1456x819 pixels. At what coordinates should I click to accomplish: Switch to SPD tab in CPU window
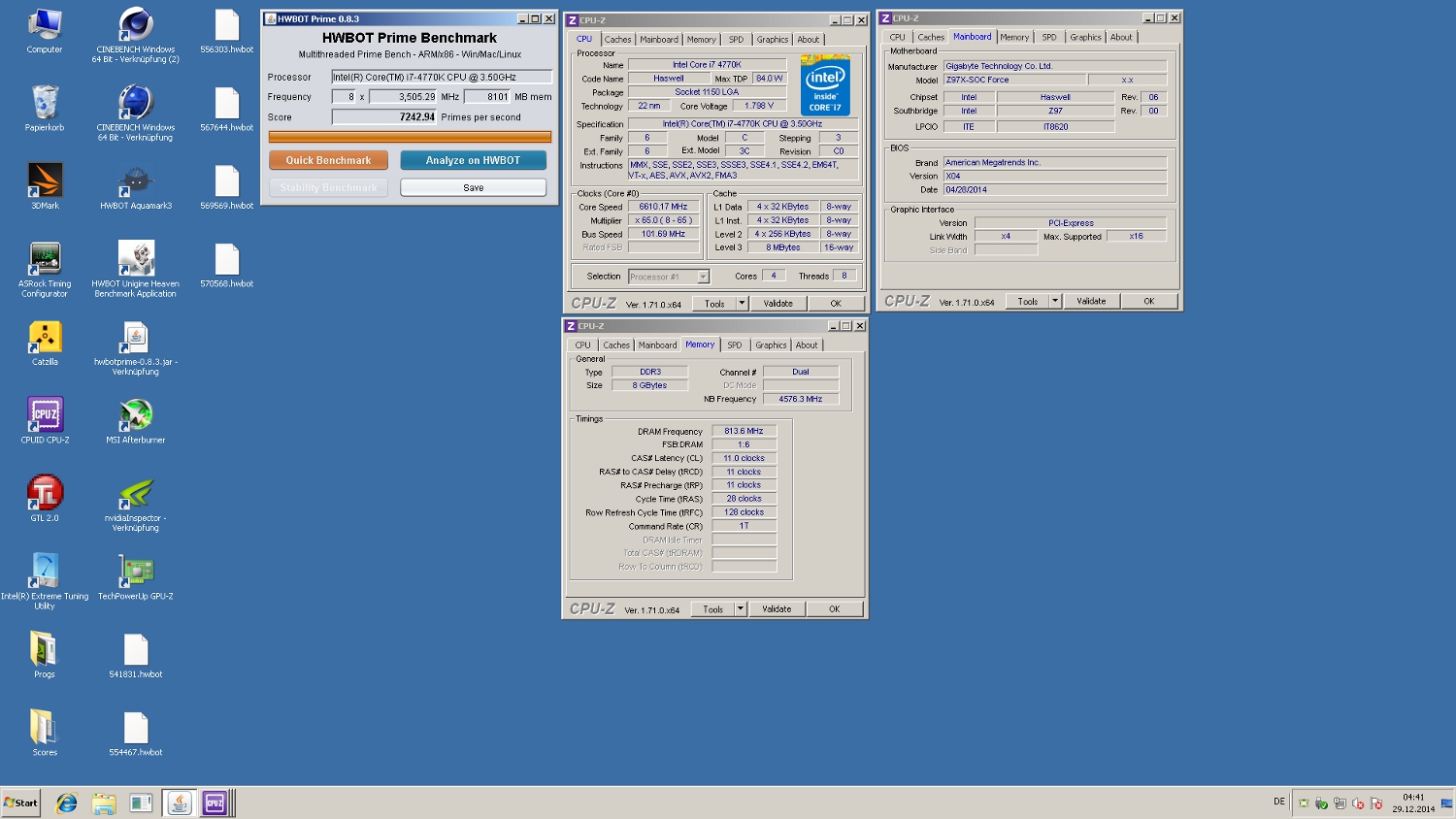(737, 40)
